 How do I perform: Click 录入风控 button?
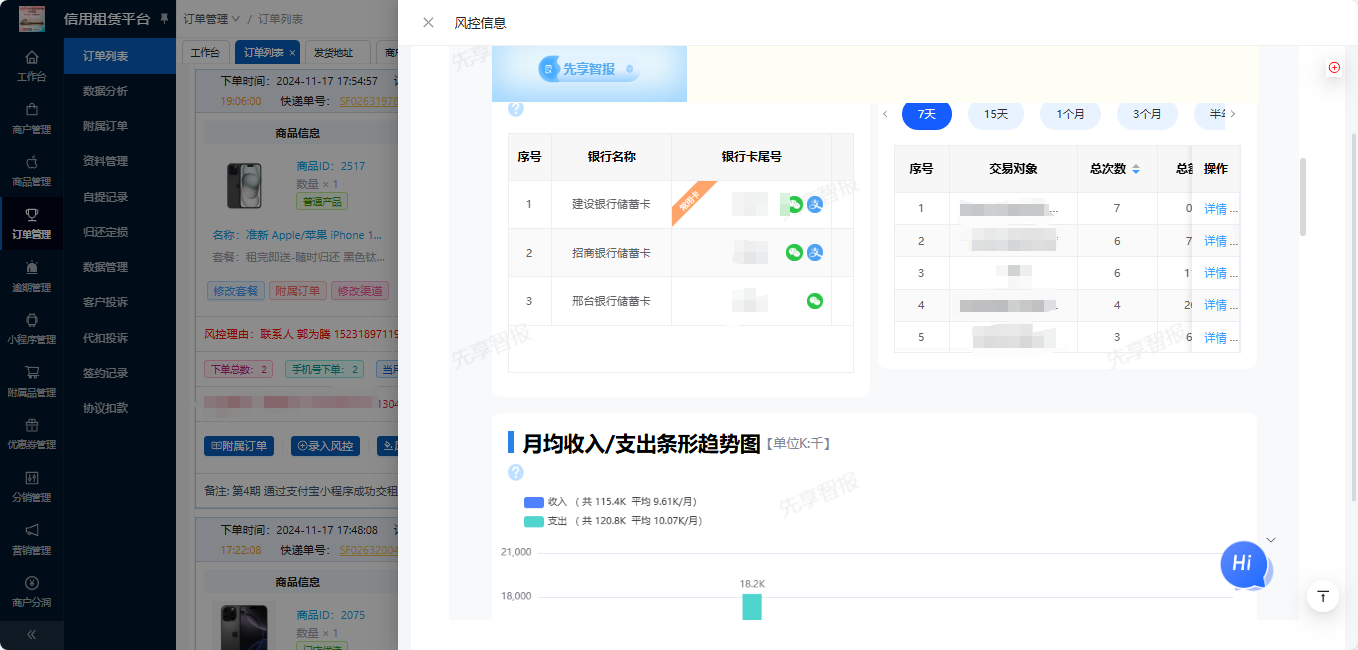pyautogui.click(x=325, y=446)
